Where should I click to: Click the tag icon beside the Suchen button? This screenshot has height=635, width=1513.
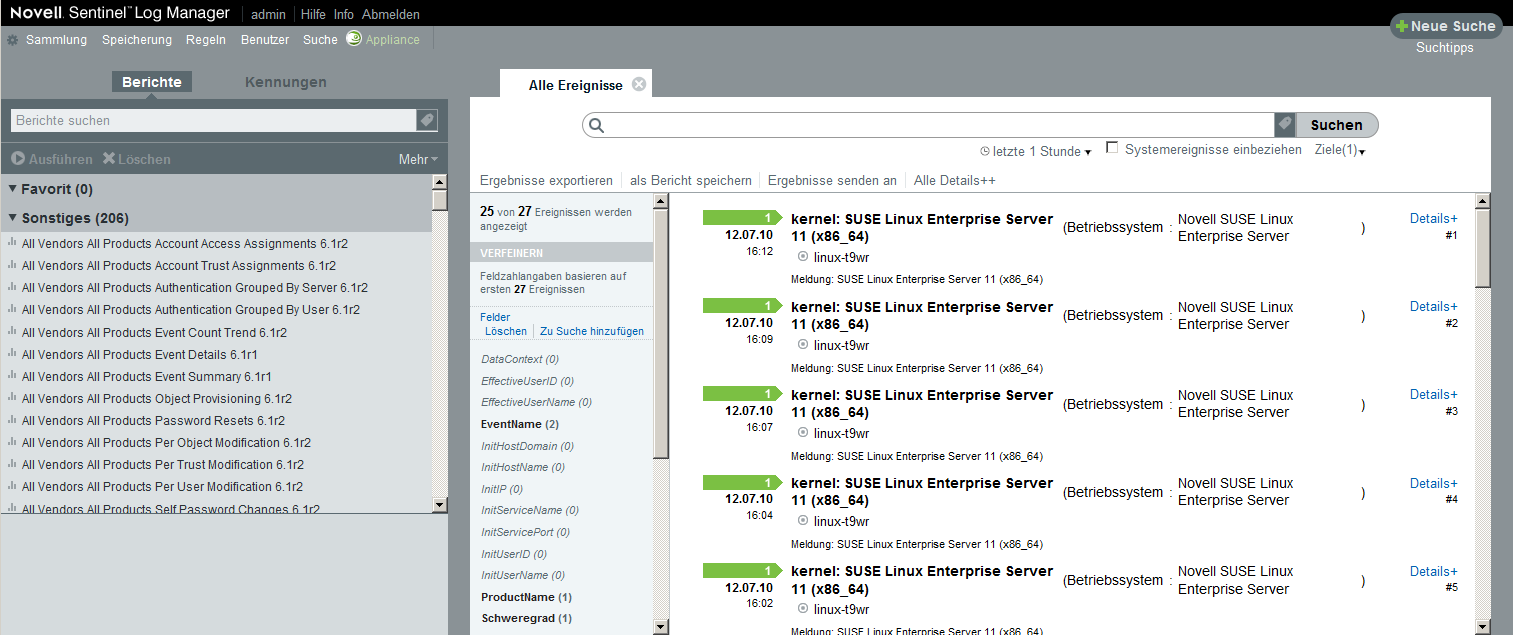point(1285,125)
